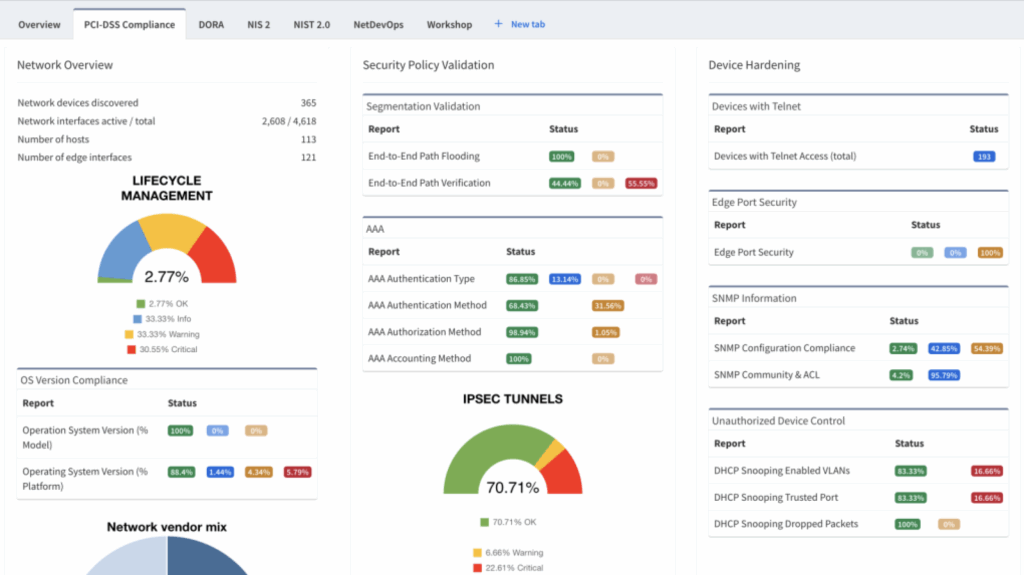
Task: Click the orange 31.56% AAA Authentication Method badge
Action: (607, 306)
